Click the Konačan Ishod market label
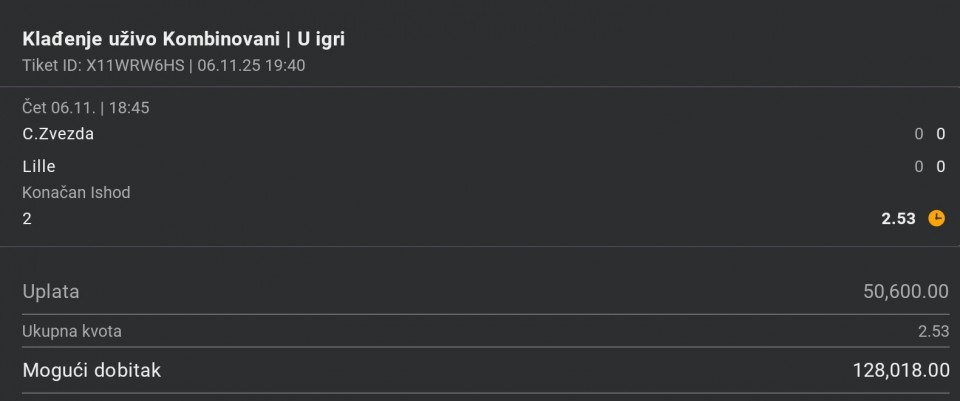Viewport: 960px width, 401px height. (76, 192)
